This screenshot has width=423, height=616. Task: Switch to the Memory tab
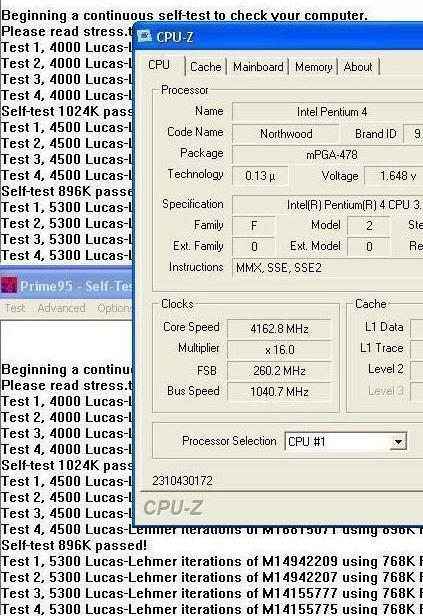(313, 67)
